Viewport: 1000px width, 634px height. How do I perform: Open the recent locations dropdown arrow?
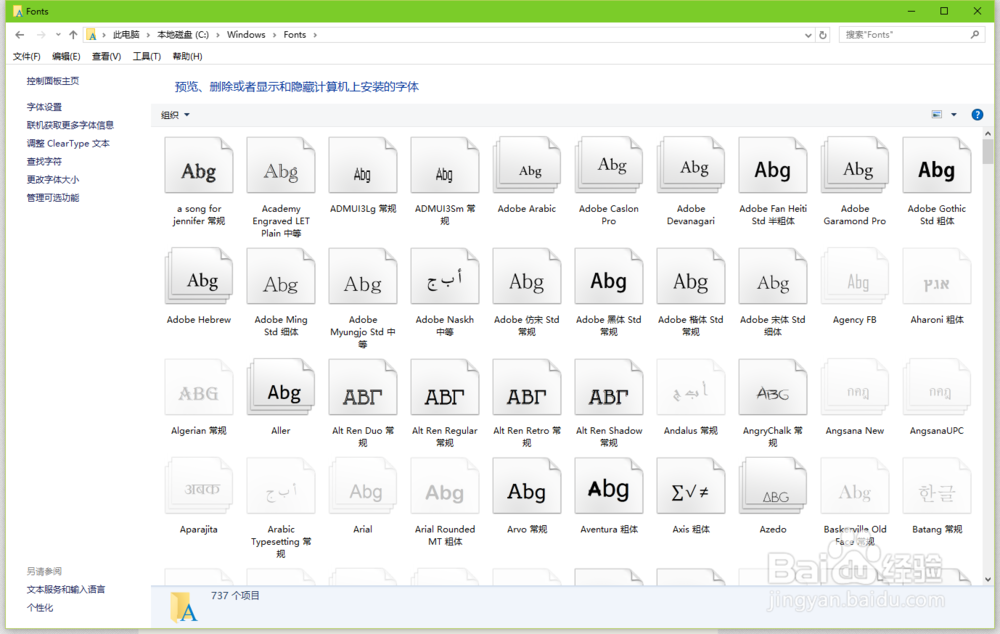(x=58, y=34)
